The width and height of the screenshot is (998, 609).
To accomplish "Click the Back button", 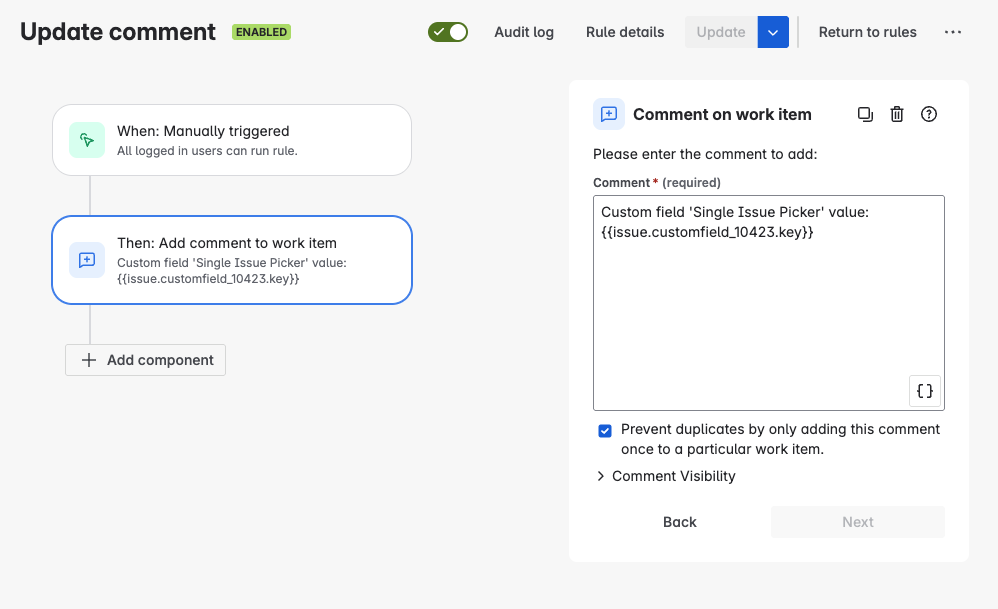I will pyautogui.click(x=680, y=522).
